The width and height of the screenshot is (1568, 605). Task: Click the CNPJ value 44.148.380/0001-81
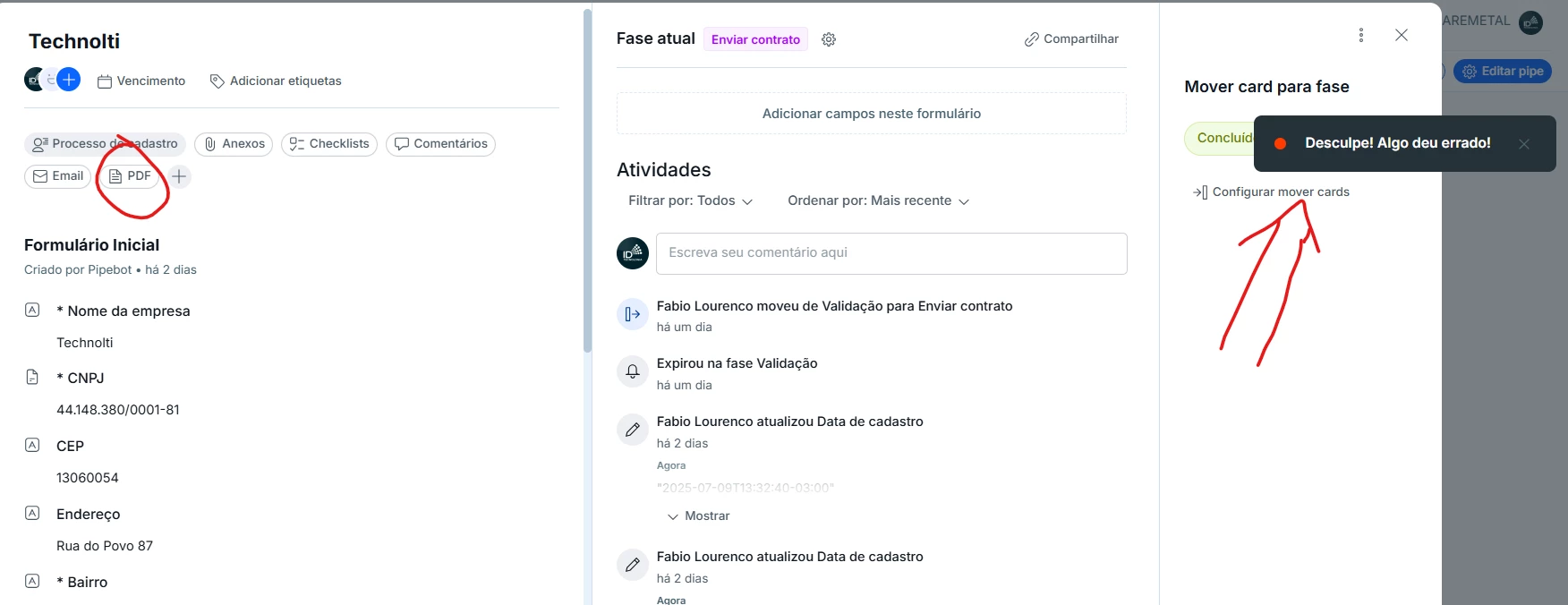(118, 410)
